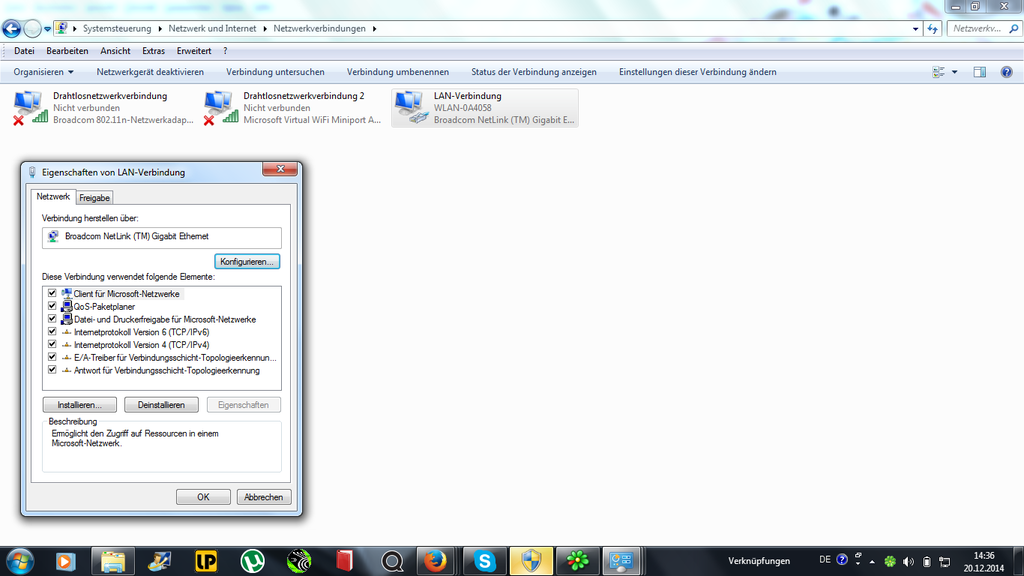Select the Drahtlosnetzwerkverbindung 2 adapter icon
Viewport: 1024px width, 576px height.
coord(221,108)
